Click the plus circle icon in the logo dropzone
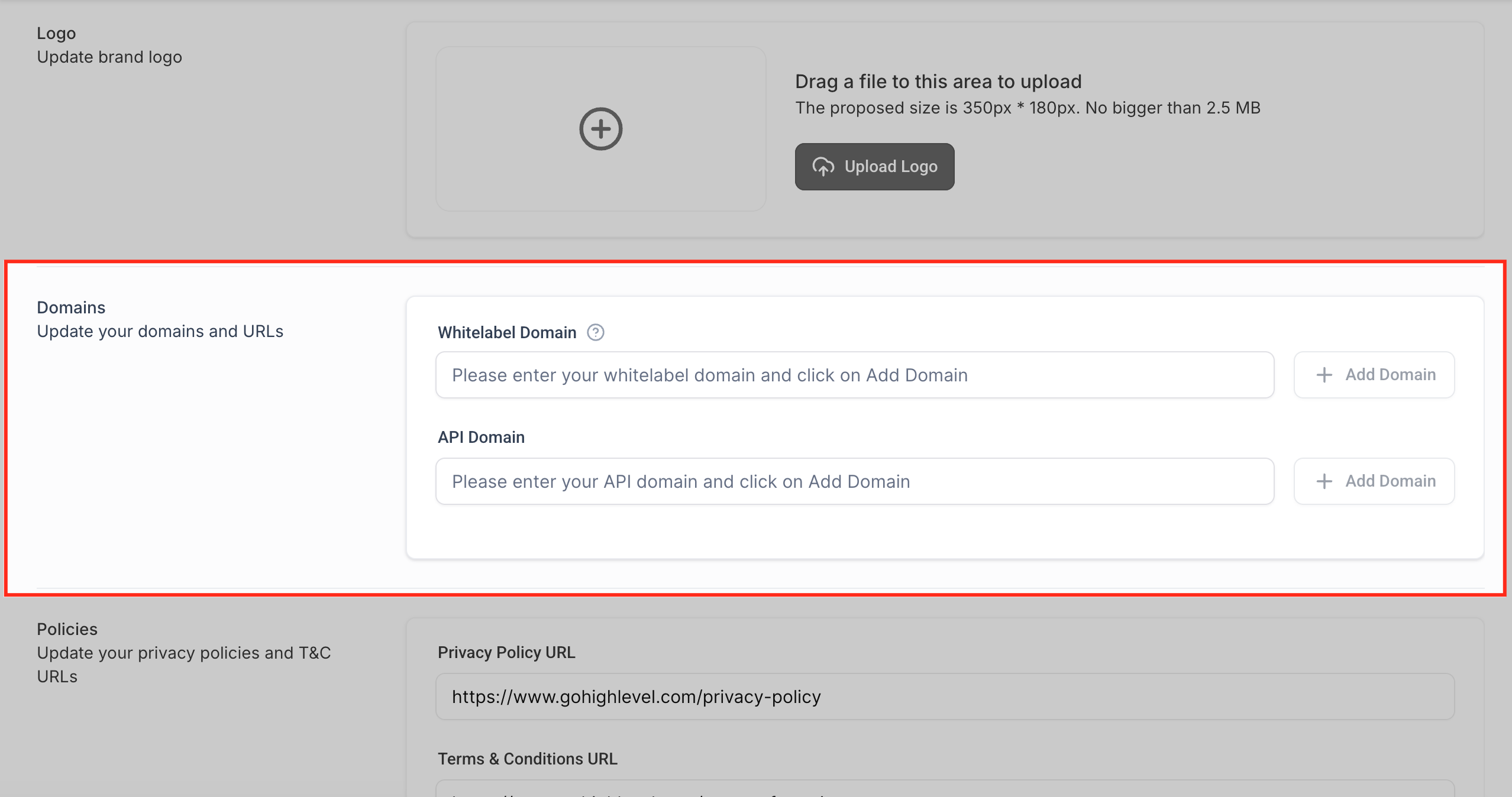Viewport: 1512px width, 797px height. pyautogui.click(x=600, y=129)
